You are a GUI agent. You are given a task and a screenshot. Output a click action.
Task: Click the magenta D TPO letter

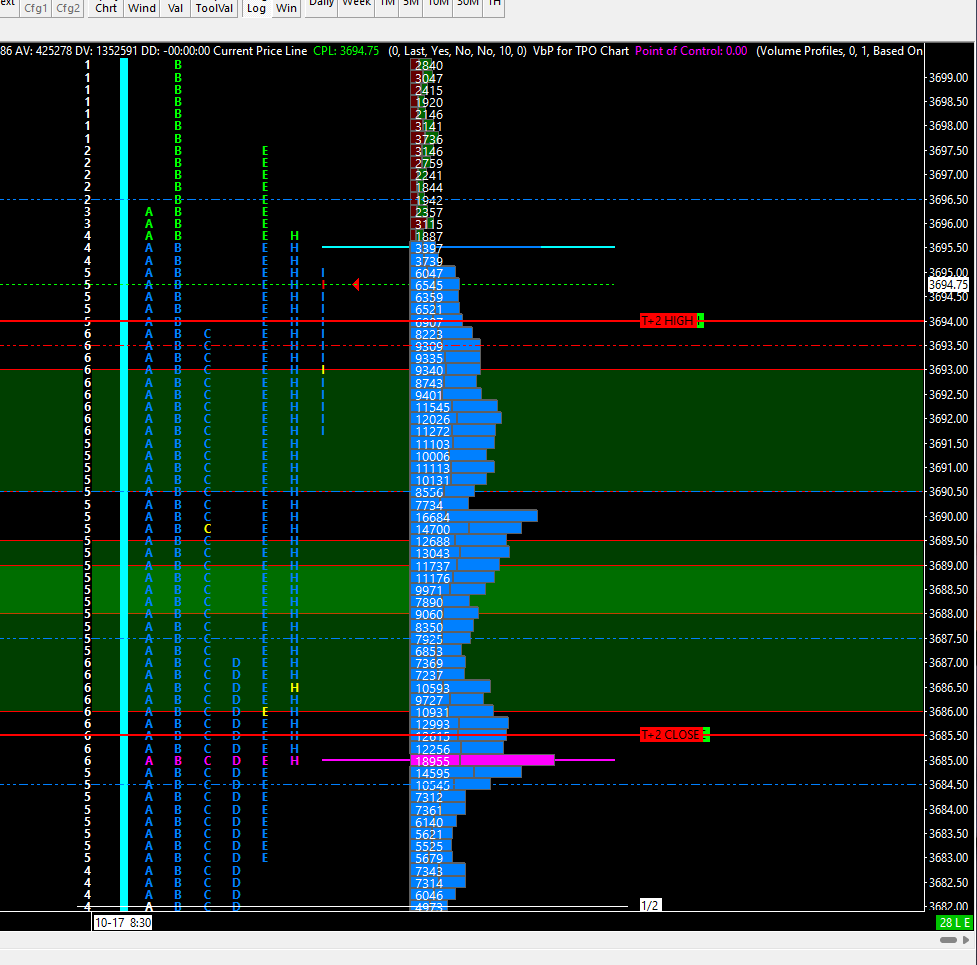pos(236,761)
